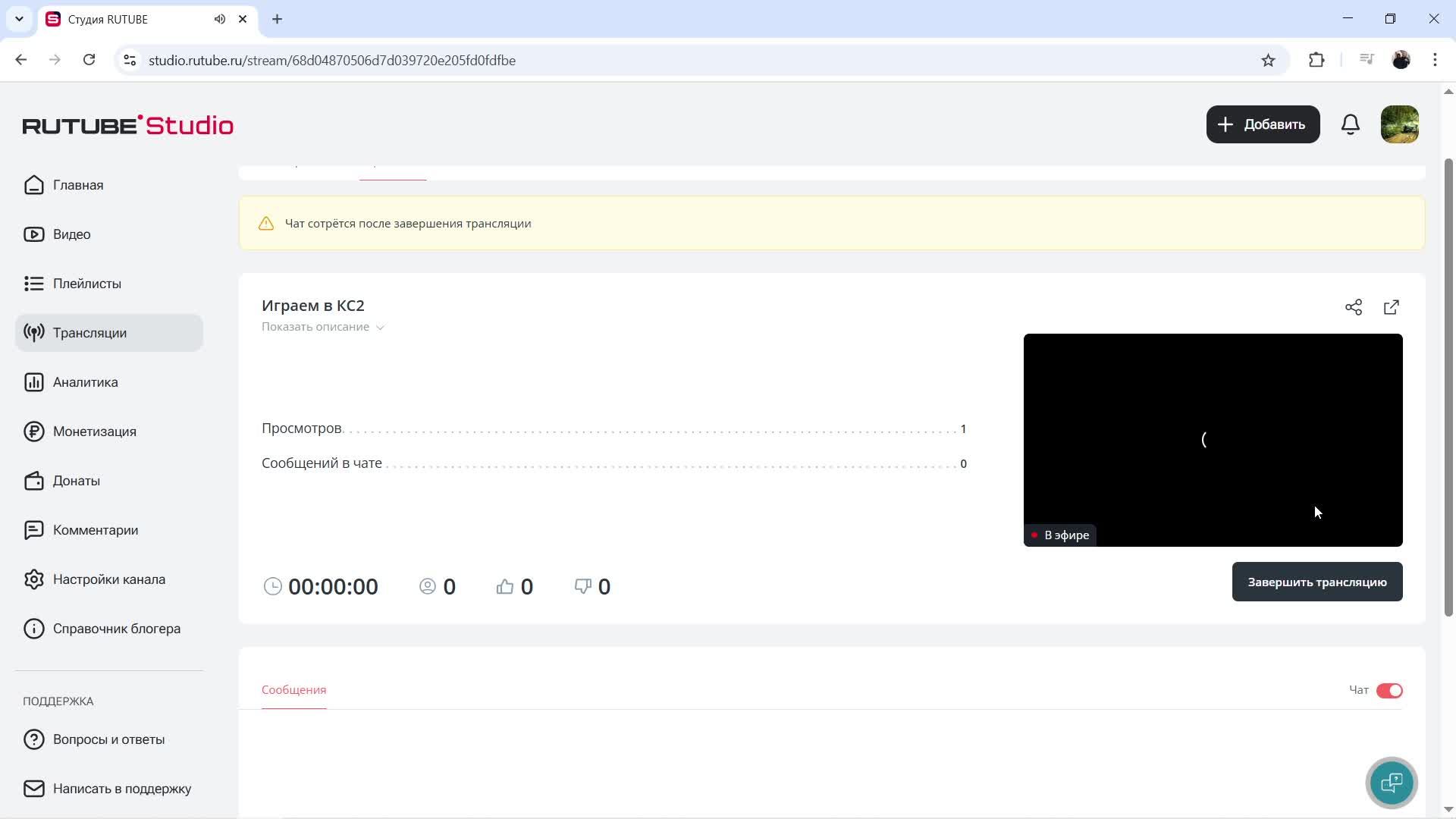The image size is (1456, 819).
Task: Click the Добавить button
Action: click(x=1263, y=124)
